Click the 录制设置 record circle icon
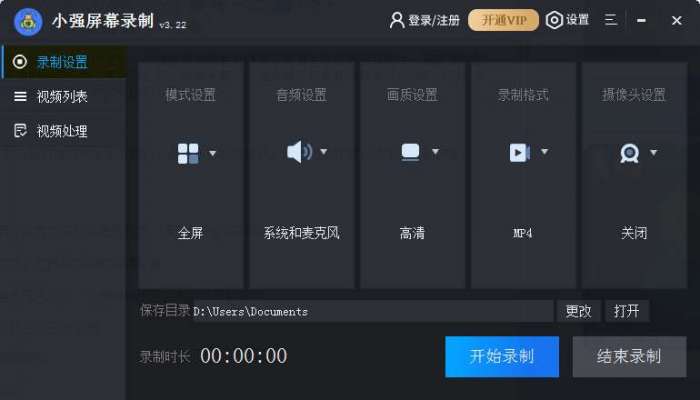The height and width of the screenshot is (400, 700). pos(20,62)
